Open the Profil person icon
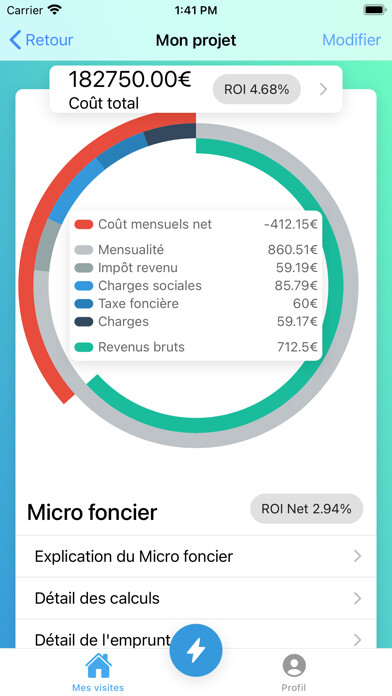Viewport: 392px width, 696px height. [x=294, y=665]
